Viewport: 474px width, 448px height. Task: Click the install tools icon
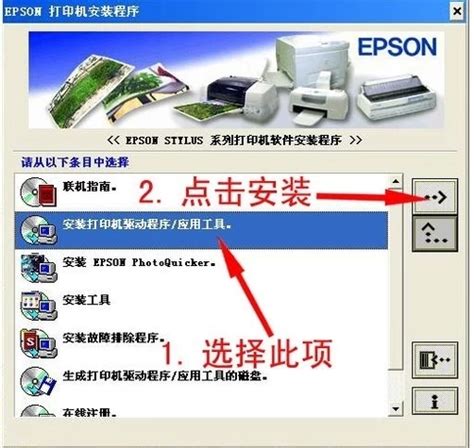(38, 306)
